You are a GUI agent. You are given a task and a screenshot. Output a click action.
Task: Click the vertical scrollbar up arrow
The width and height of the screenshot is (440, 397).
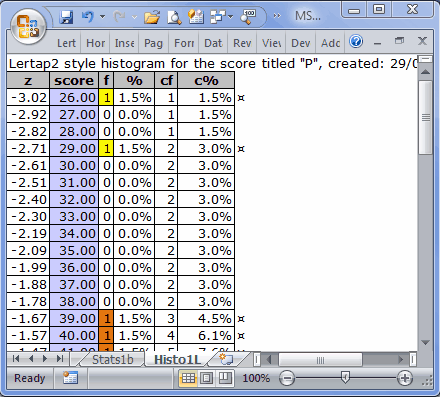coord(425,71)
